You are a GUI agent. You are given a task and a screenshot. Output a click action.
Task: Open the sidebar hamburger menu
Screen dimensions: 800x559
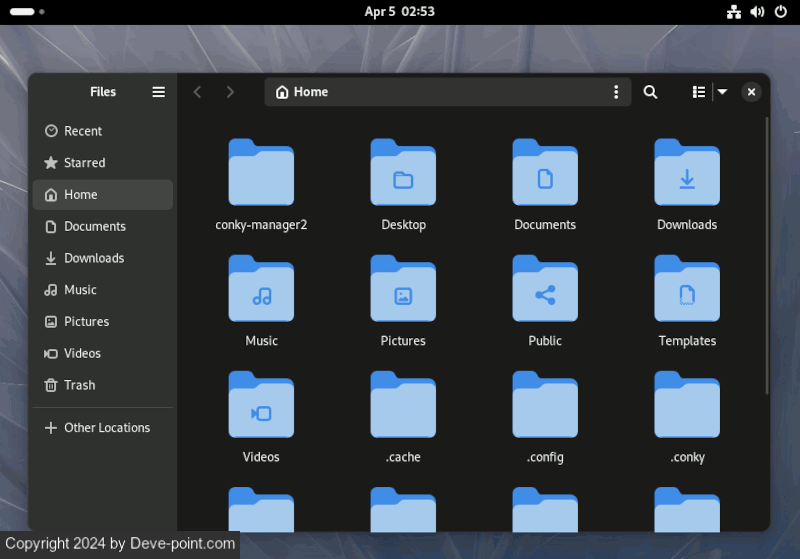[x=158, y=92]
